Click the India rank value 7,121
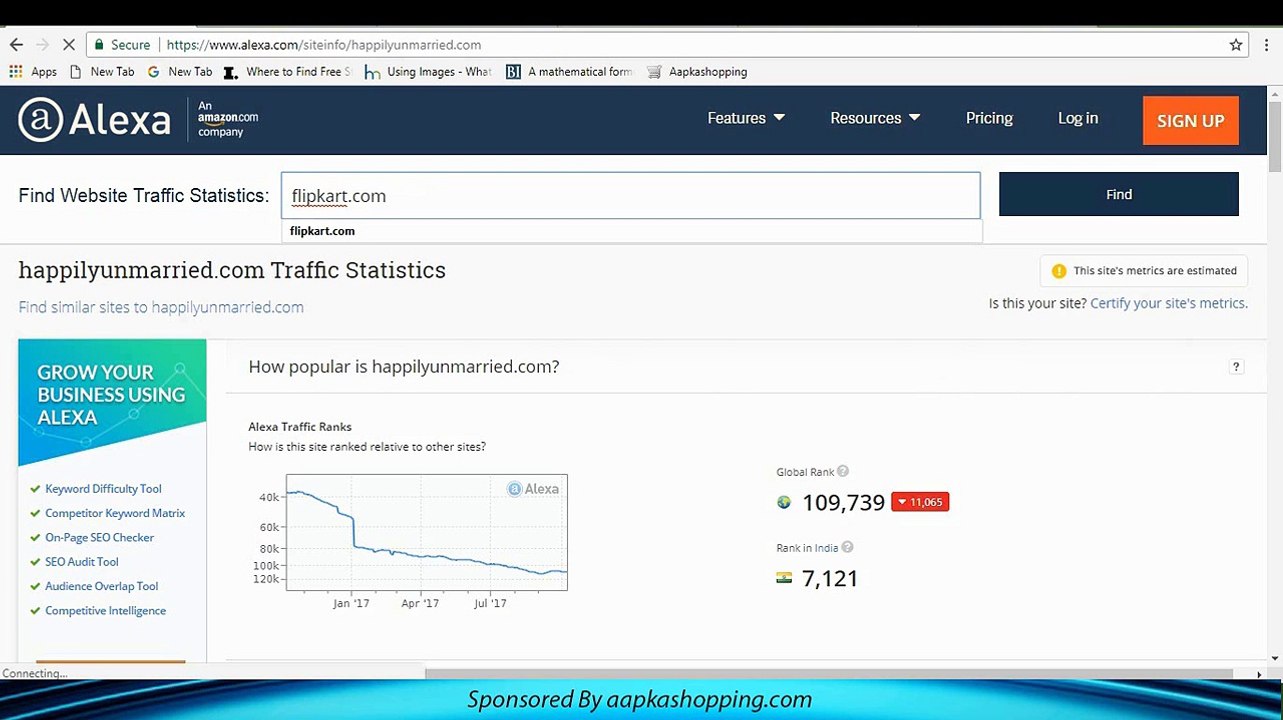This screenshot has height=720, width=1283. (x=830, y=578)
